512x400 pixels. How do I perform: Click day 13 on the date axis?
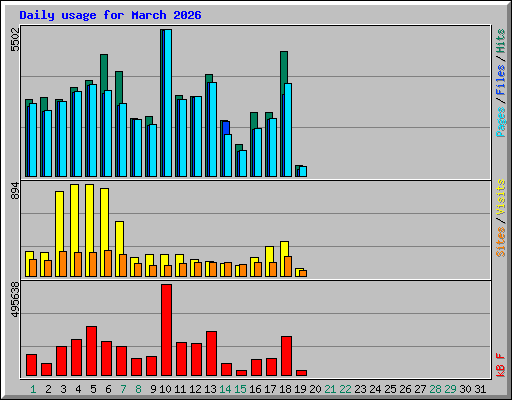click(x=210, y=389)
